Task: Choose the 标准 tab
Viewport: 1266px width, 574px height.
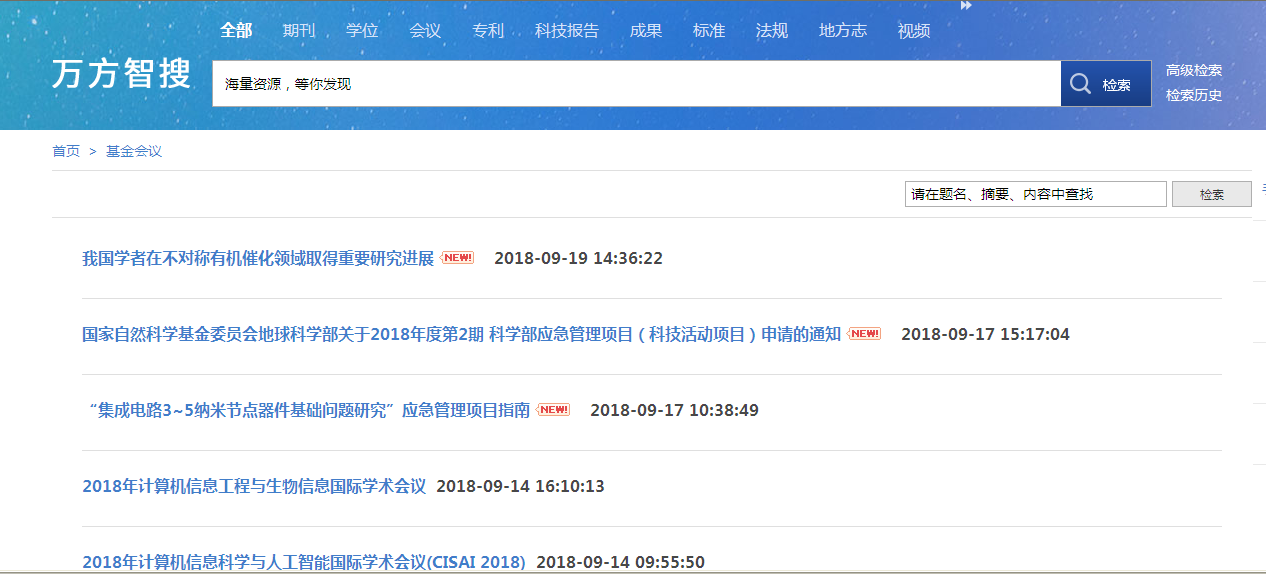Action: pos(709,31)
